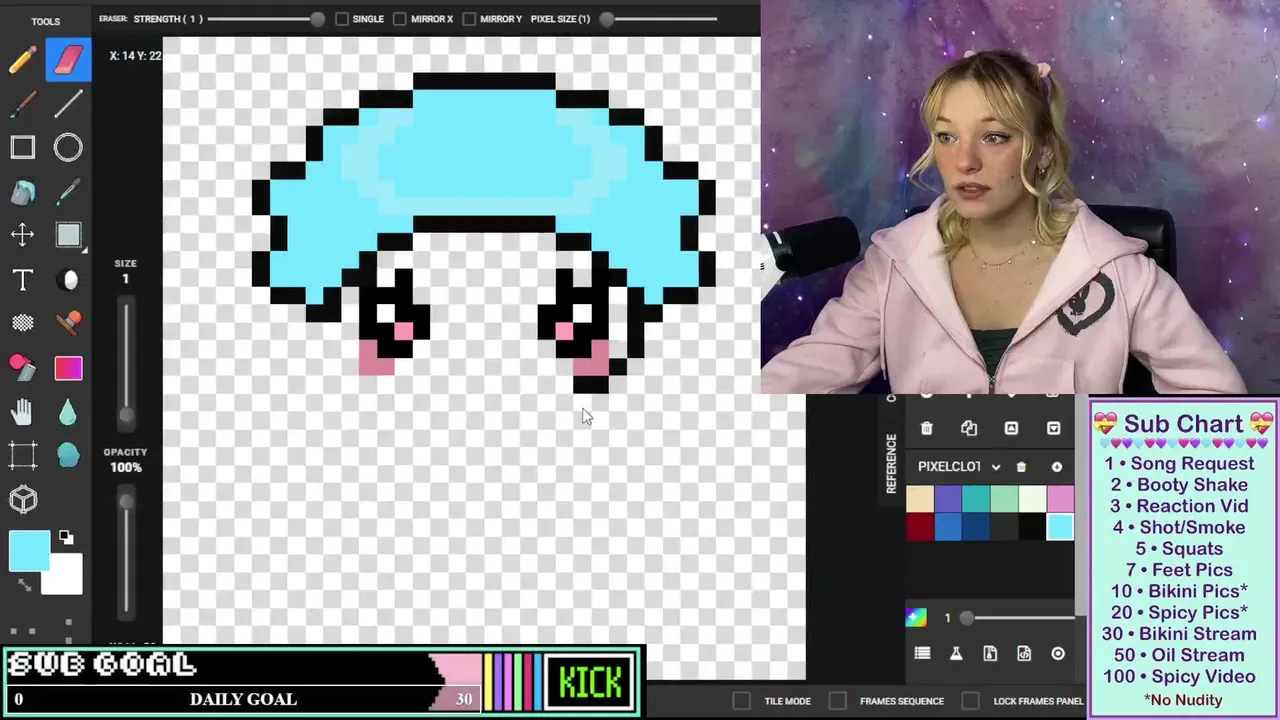Select the Dithering pattern tool
Image resolution: width=1280 pixels, height=720 pixels.
(22, 323)
